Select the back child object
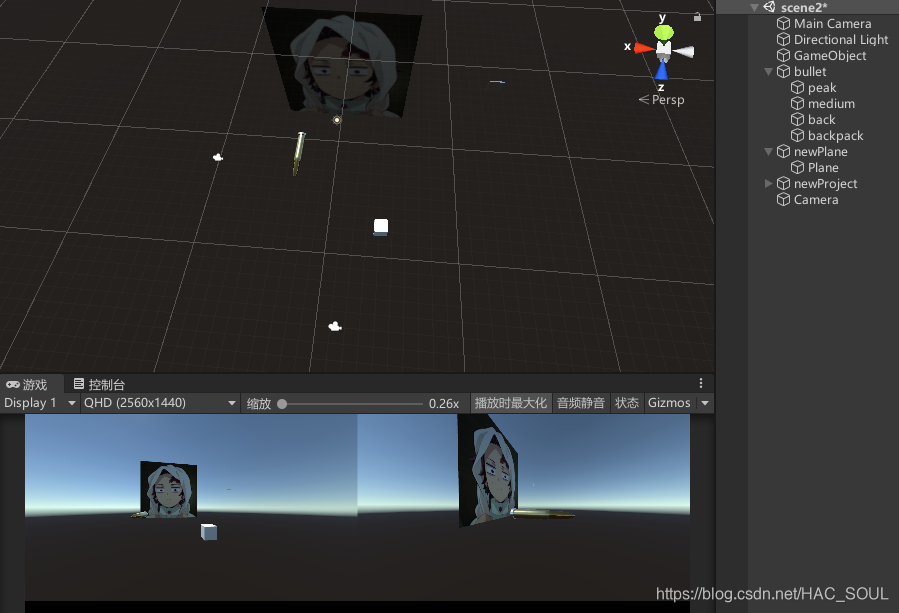This screenshot has height=613, width=899. 821,120
